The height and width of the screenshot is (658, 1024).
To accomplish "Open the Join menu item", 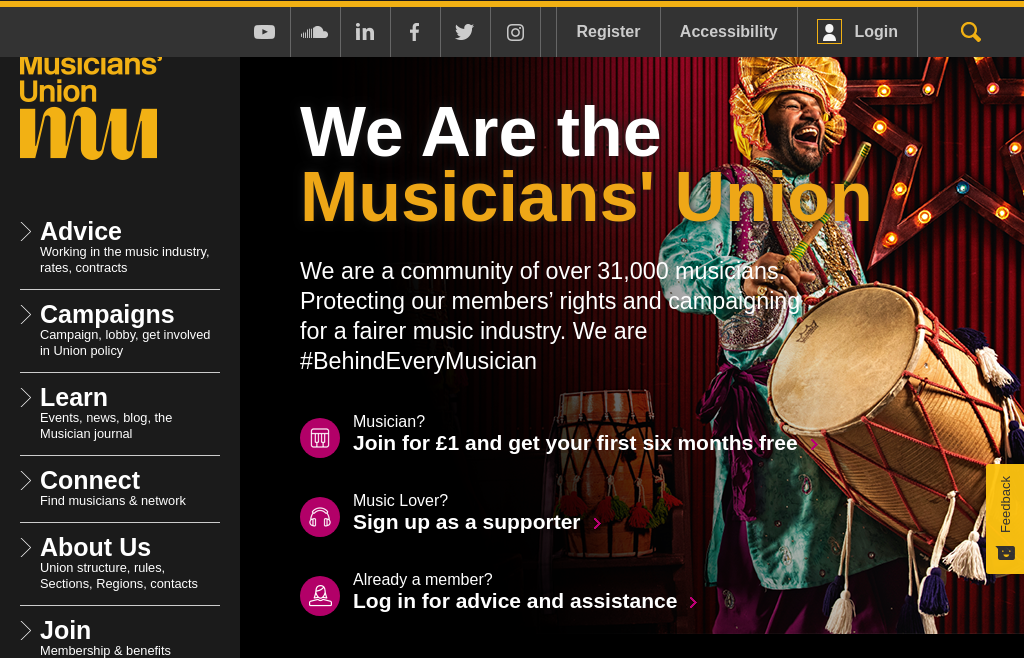I will coord(65,630).
